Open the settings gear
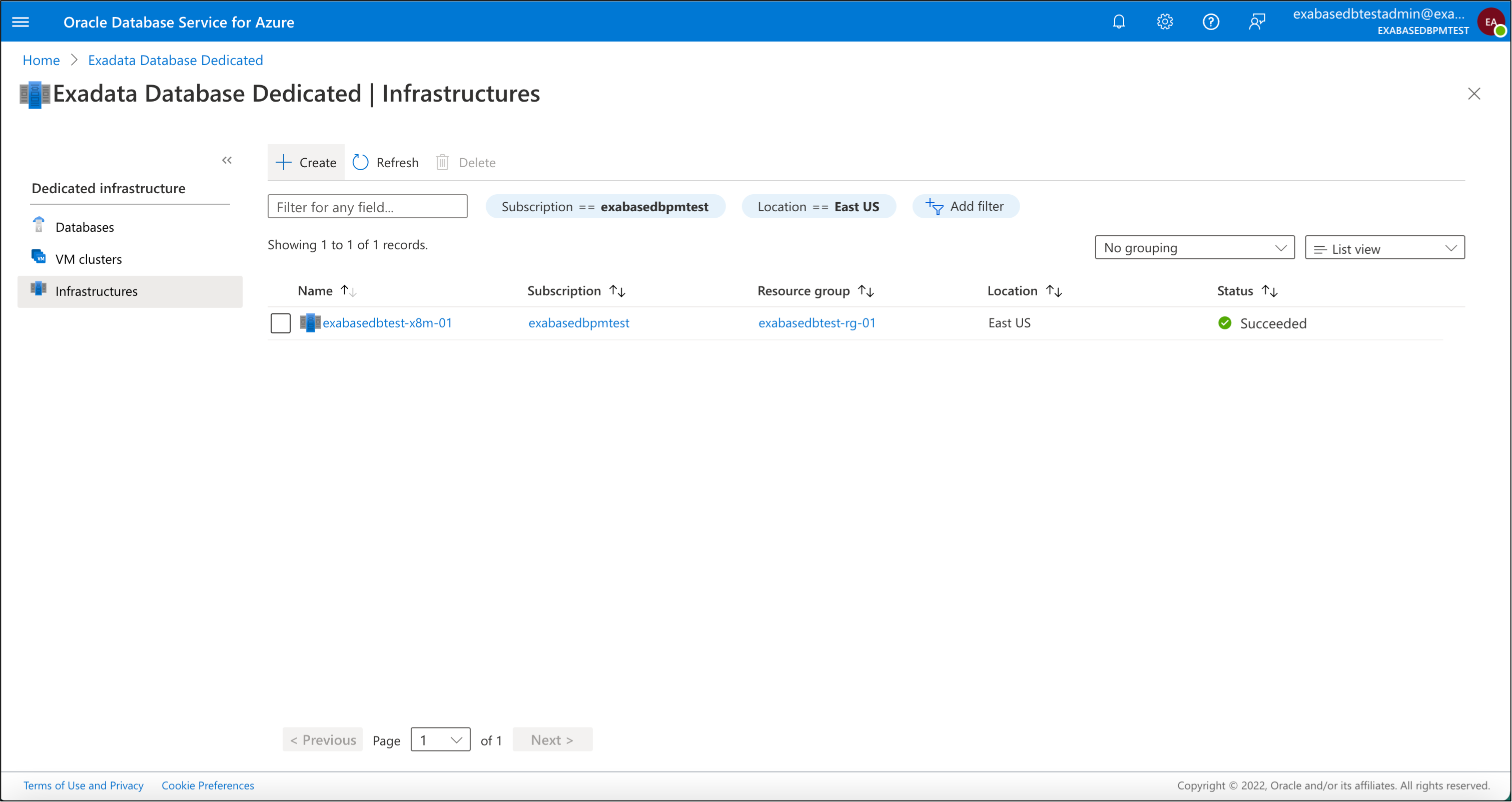Viewport: 1512px width, 802px height. [1165, 23]
